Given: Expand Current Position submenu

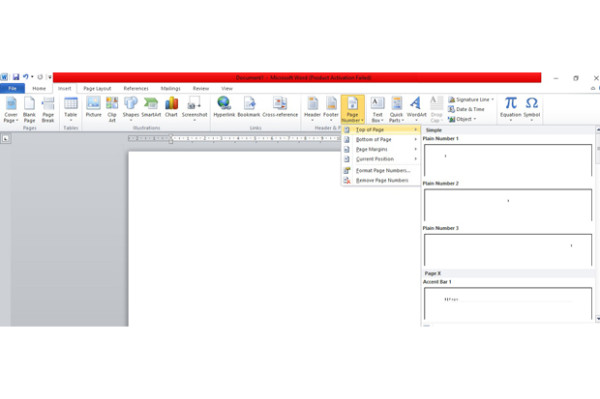Looking at the screenshot, I should tap(381, 159).
